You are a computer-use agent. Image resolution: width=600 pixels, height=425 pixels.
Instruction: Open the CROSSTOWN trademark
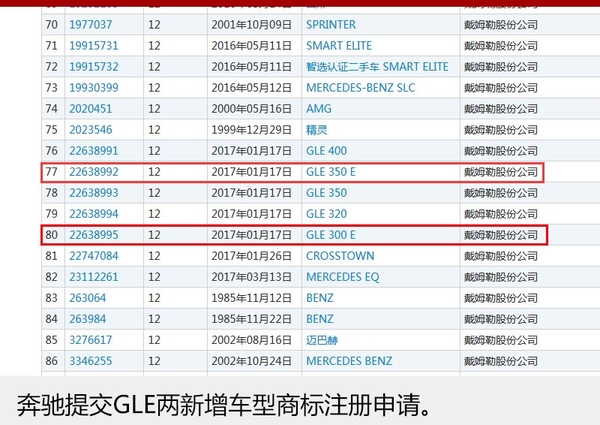(x=340, y=256)
